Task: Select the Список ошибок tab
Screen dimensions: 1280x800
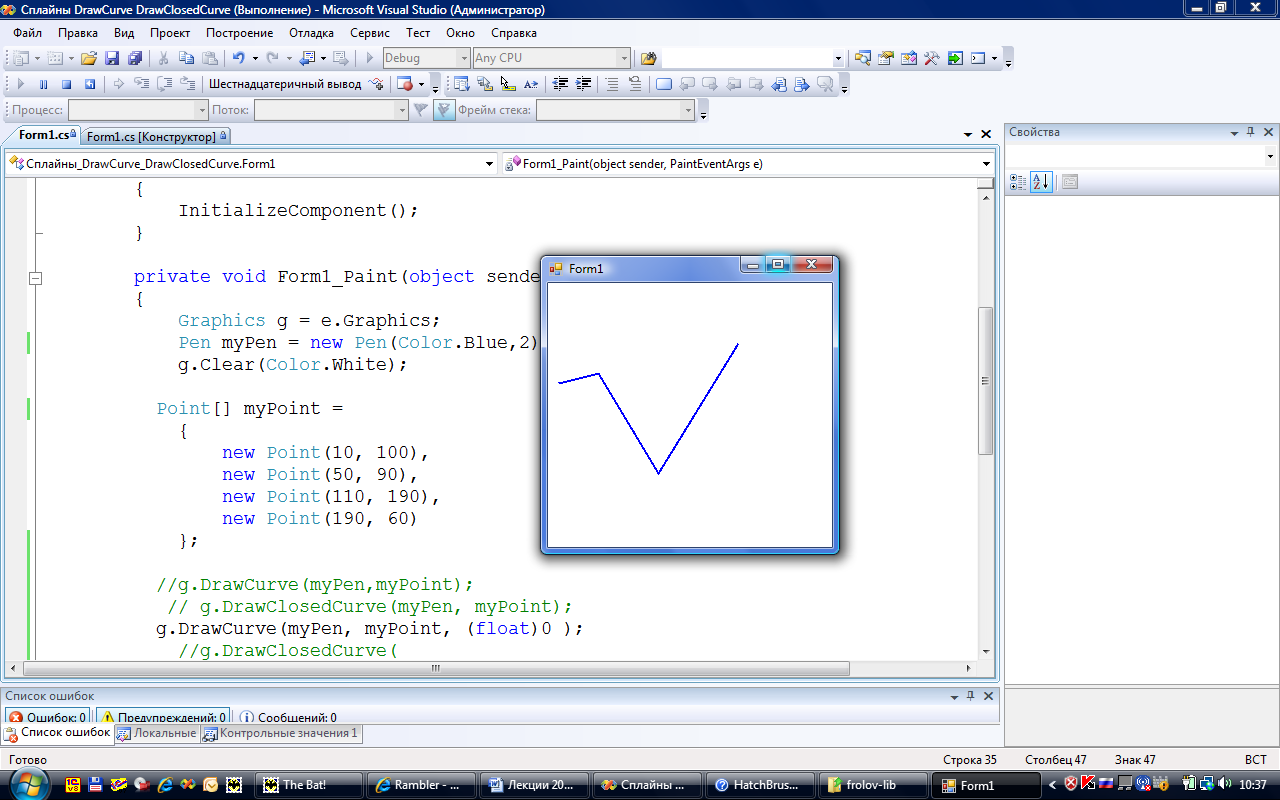Action: tap(58, 733)
